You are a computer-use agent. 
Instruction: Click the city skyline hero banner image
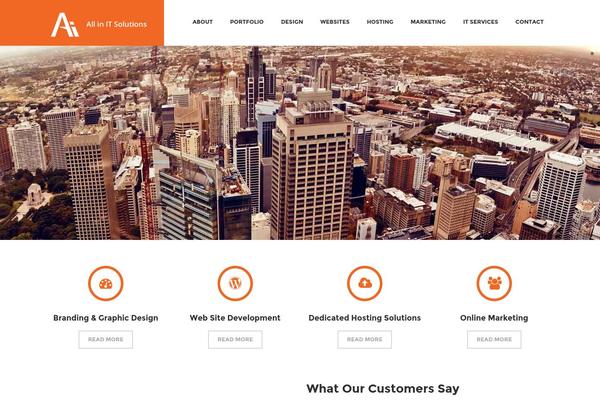coord(300,143)
